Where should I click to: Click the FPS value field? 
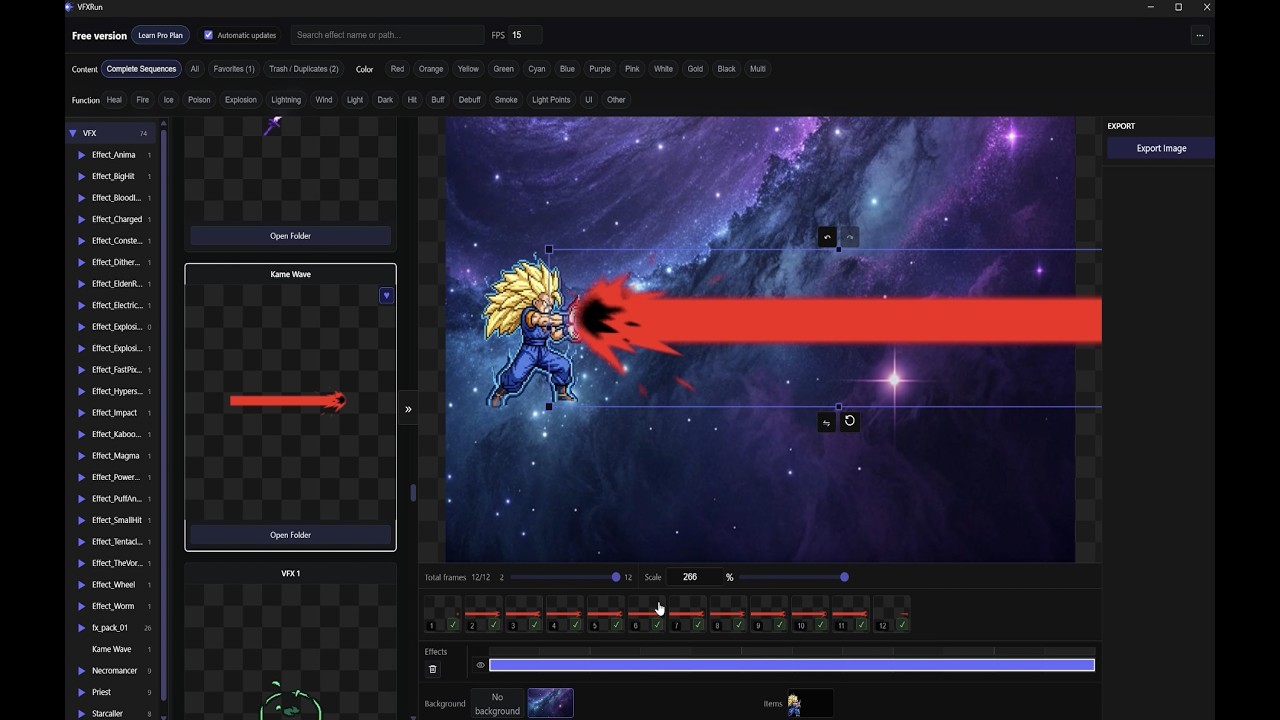[x=525, y=35]
